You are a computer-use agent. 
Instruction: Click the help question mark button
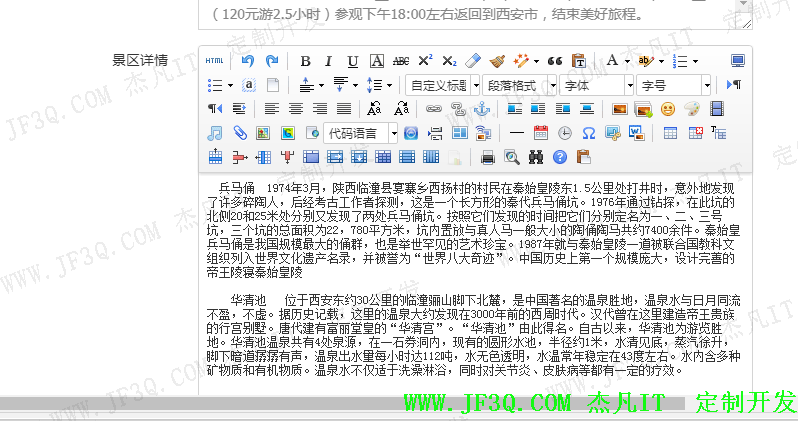559,157
